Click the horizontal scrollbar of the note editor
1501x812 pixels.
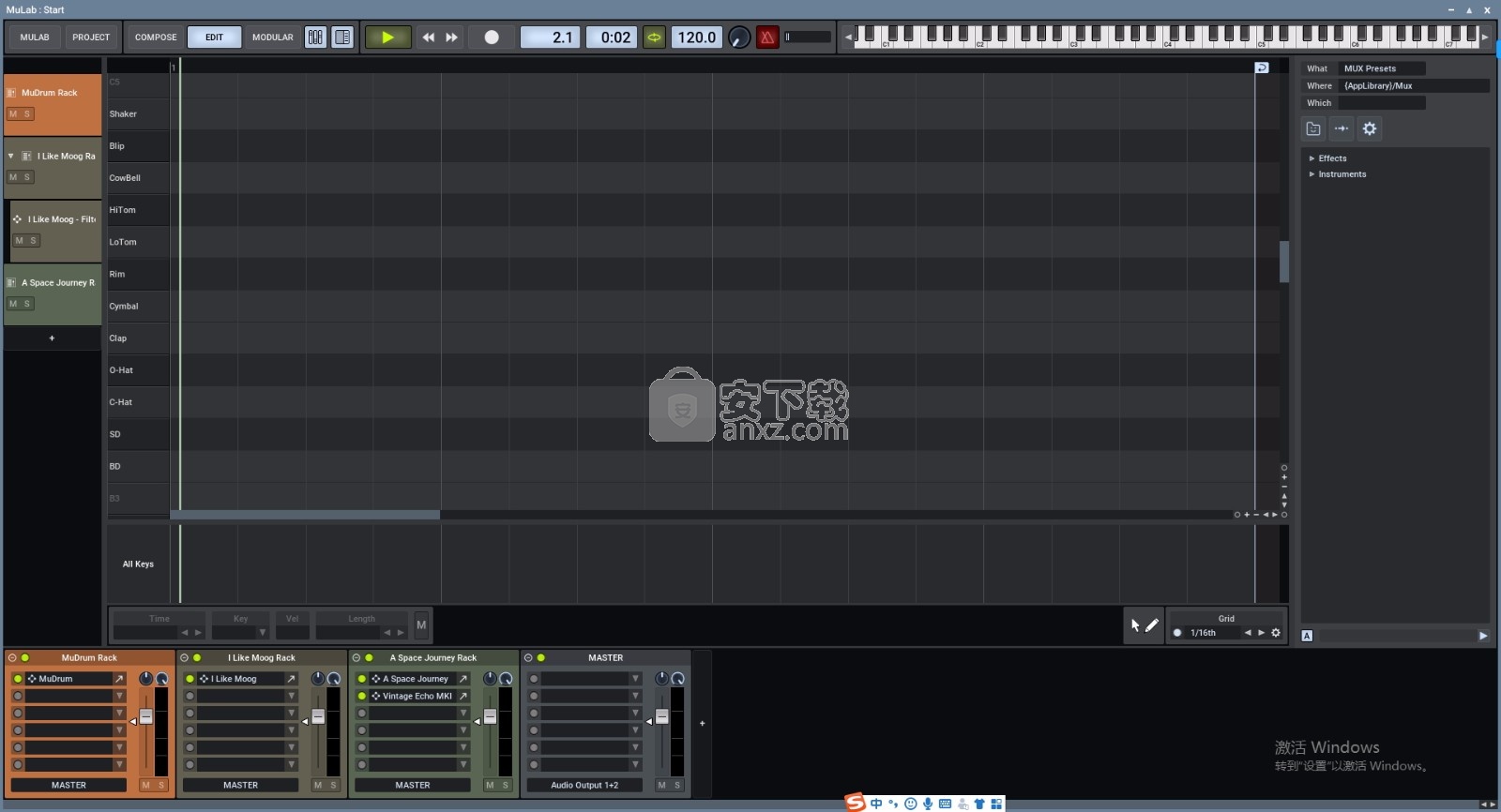(x=305, y=515)
